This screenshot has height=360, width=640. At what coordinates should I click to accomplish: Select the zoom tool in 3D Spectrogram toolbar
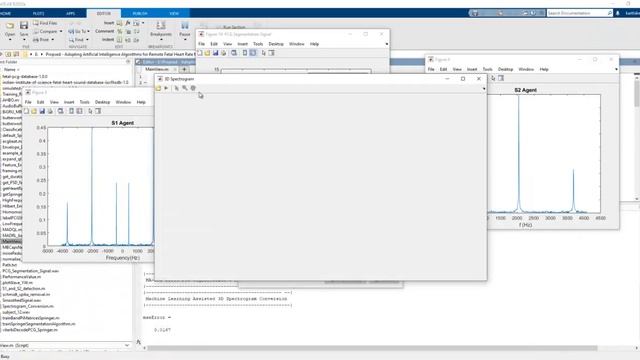pos(185,88)
